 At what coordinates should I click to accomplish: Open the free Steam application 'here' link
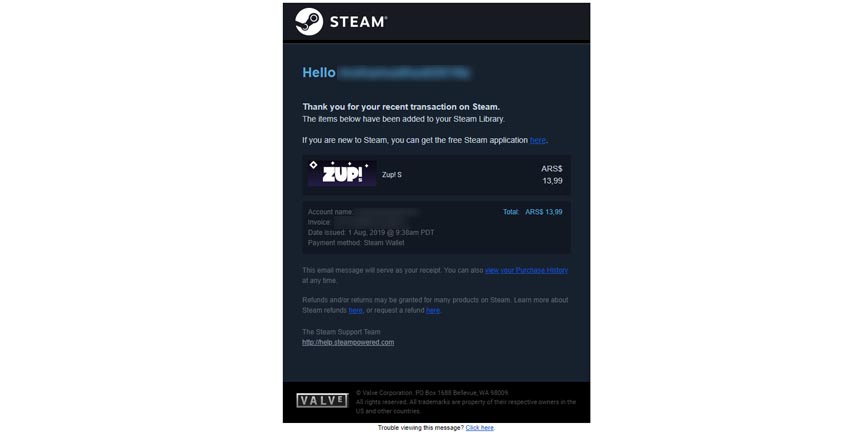(x=538, y=140)
